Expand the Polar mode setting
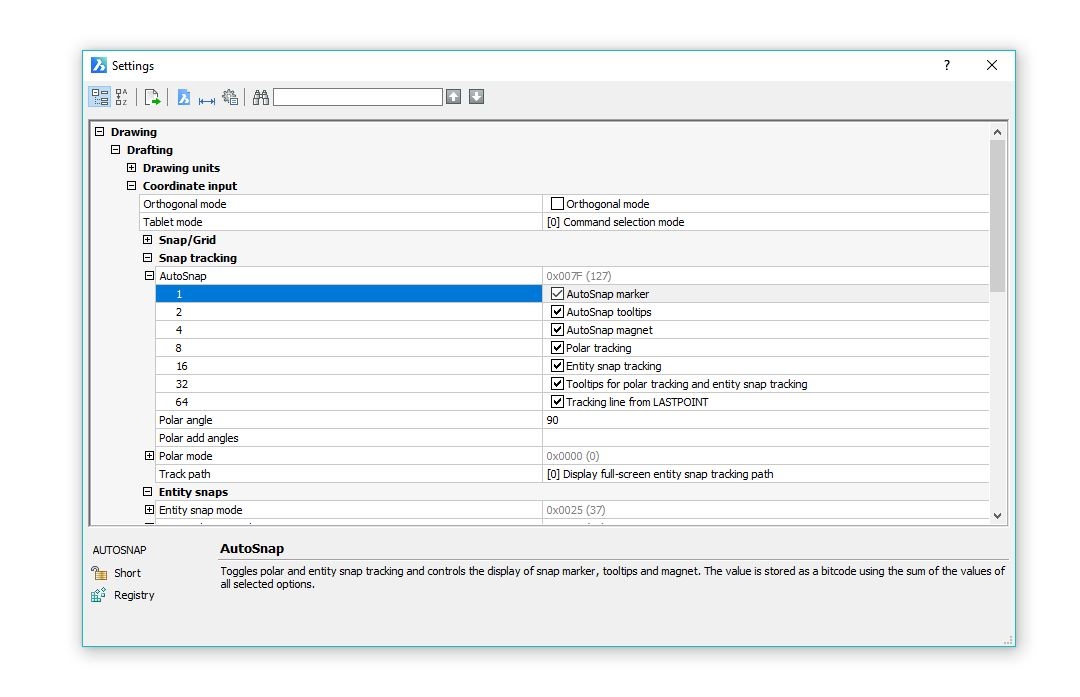 coord(149,455)
